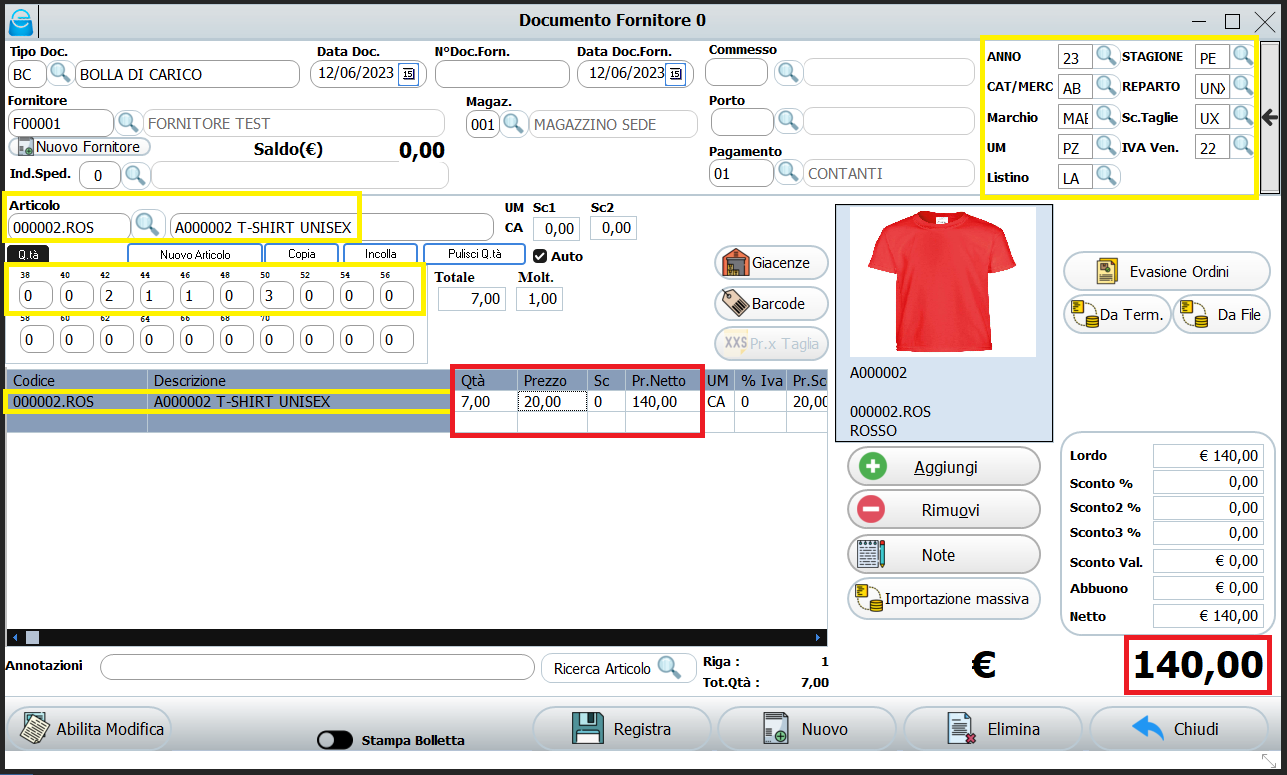Open the Listino lookup selector
Image resolution: width=1287 pixels, height=775 pixels.
[1105, 176]
